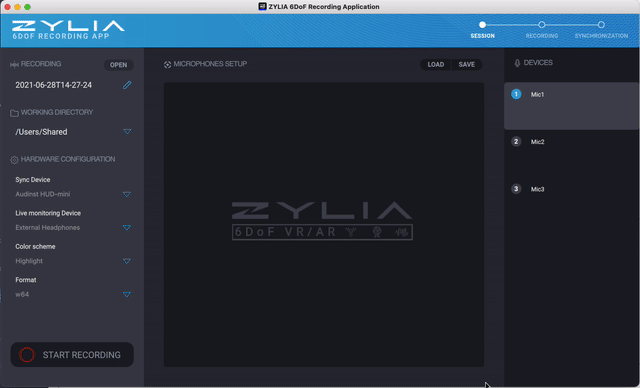The image size is (640, 388).
Task: Open the Working Directory dropdown arrow
Action: [x=127, y=132]
